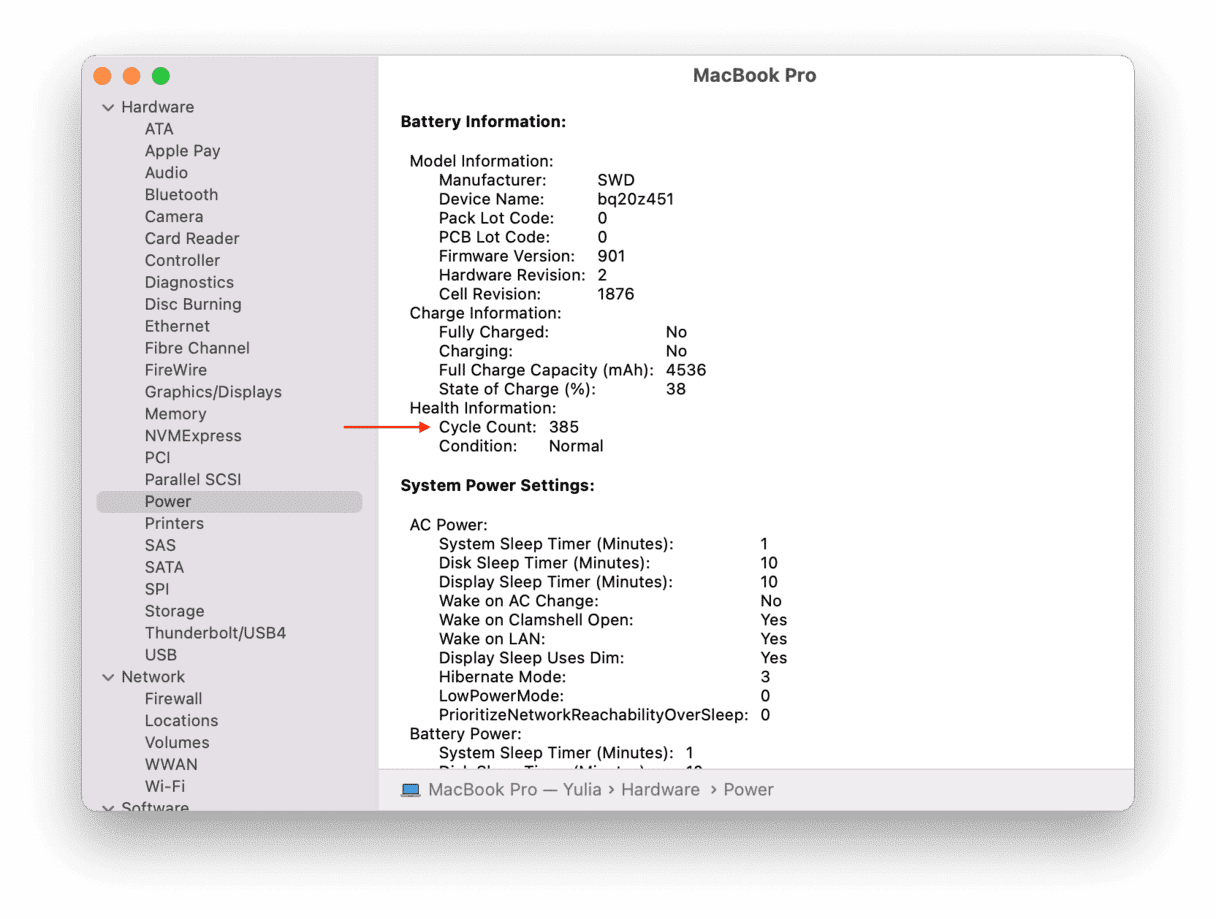The width and height of the screenshot is (1216, 919).
Task: Click State of Charge value 38
Action: coord(676,390)
